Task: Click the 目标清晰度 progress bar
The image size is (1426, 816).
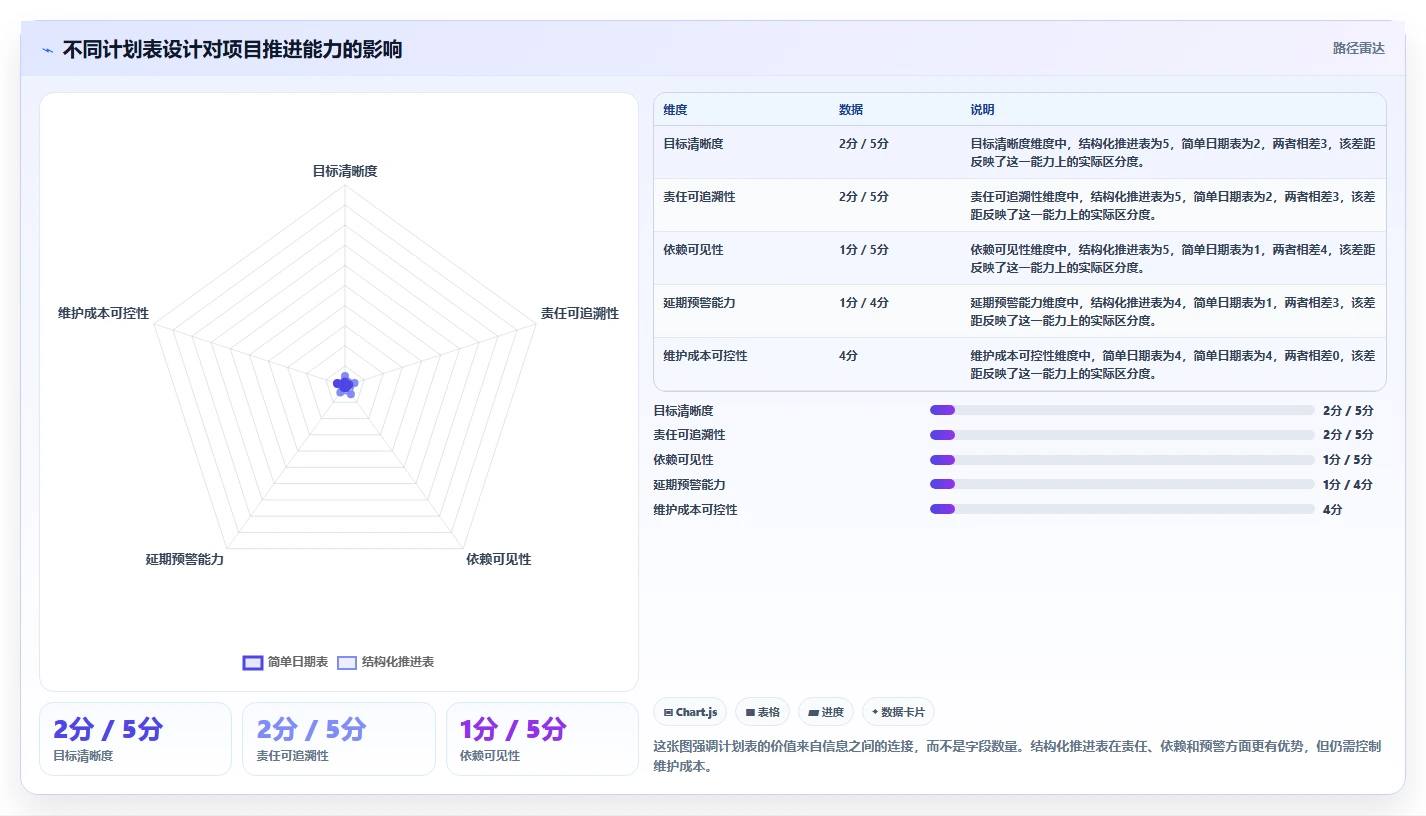Action: tap(1122, 410)
